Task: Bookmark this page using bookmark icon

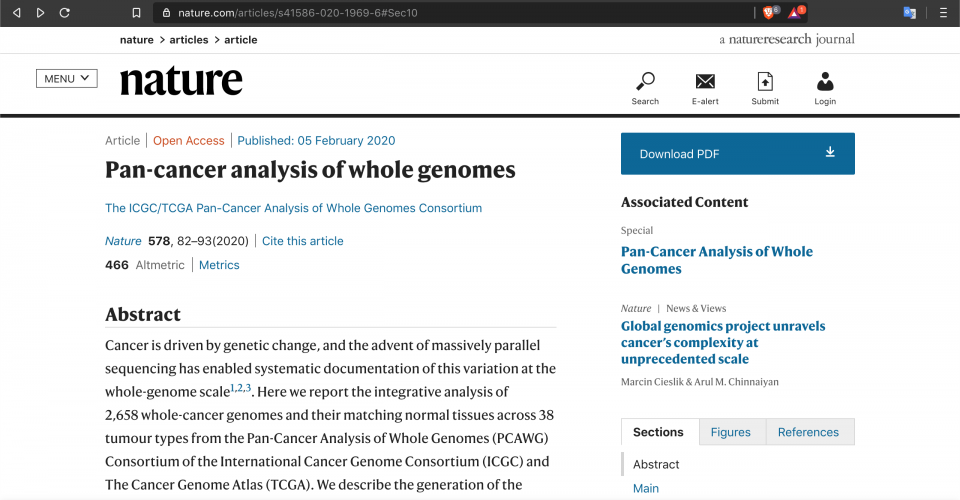Action: coord(136,13)
